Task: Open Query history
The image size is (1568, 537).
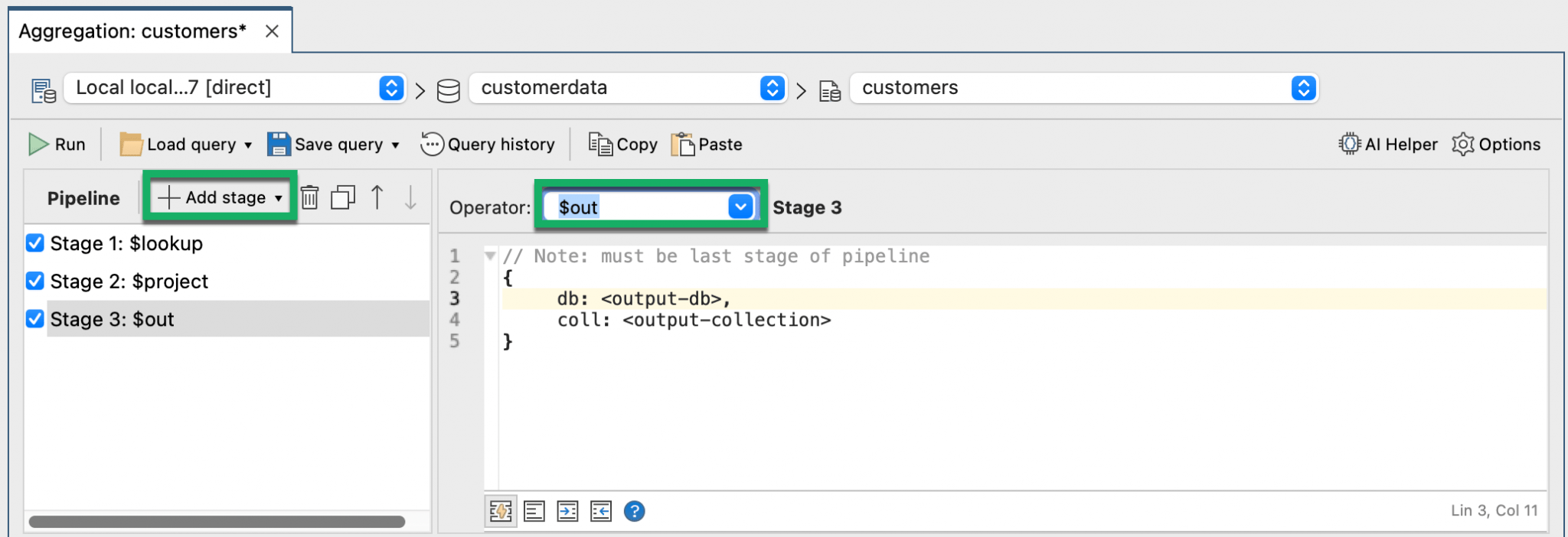Action: [488, 145]
